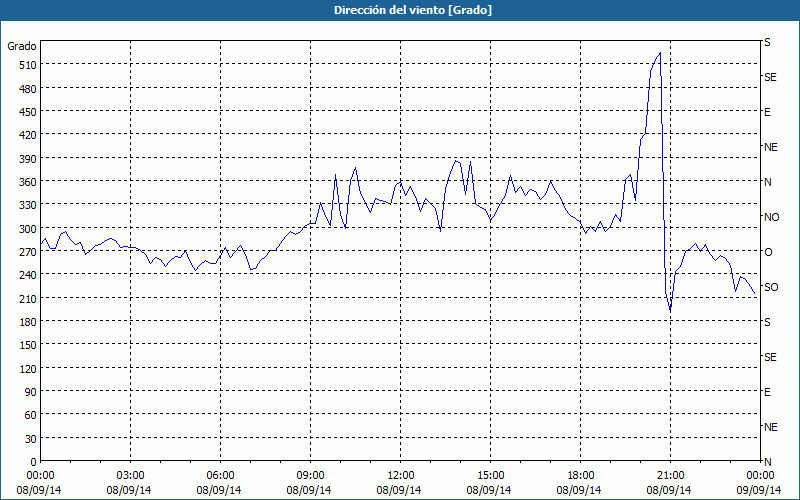Click the 450 y-axis label
The image size is (800, 500).
(28, 112)
